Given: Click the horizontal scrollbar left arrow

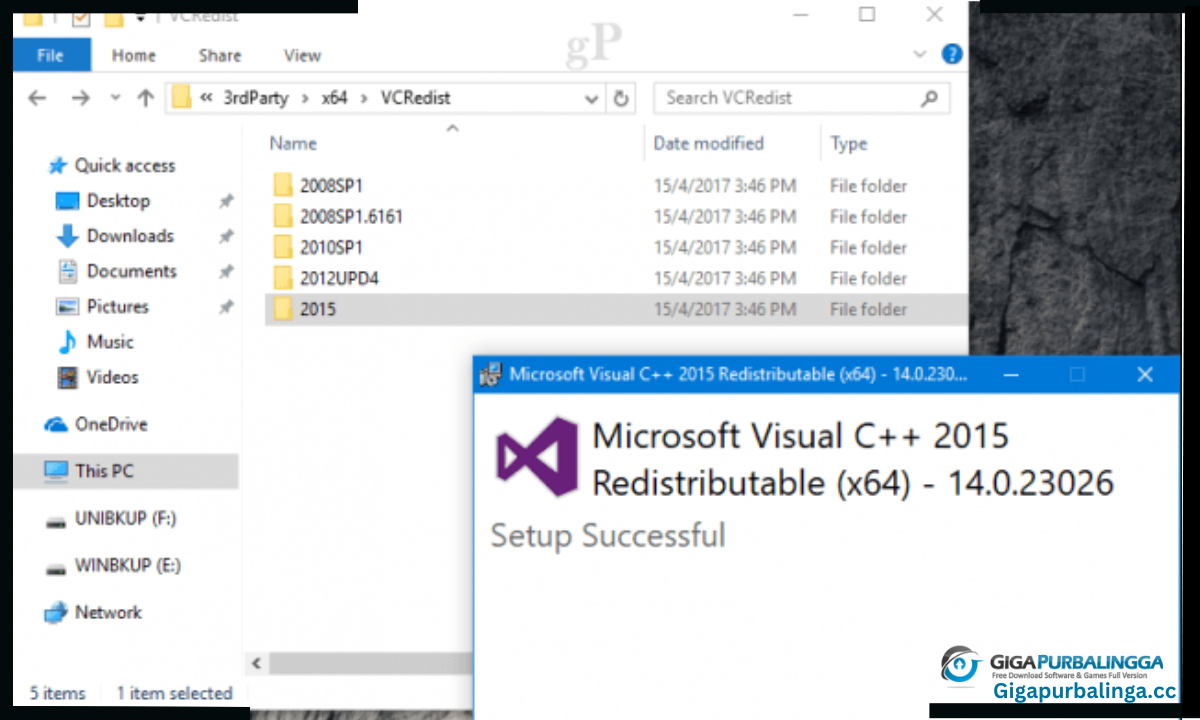Looking at the screenshot, I should 257,663.
